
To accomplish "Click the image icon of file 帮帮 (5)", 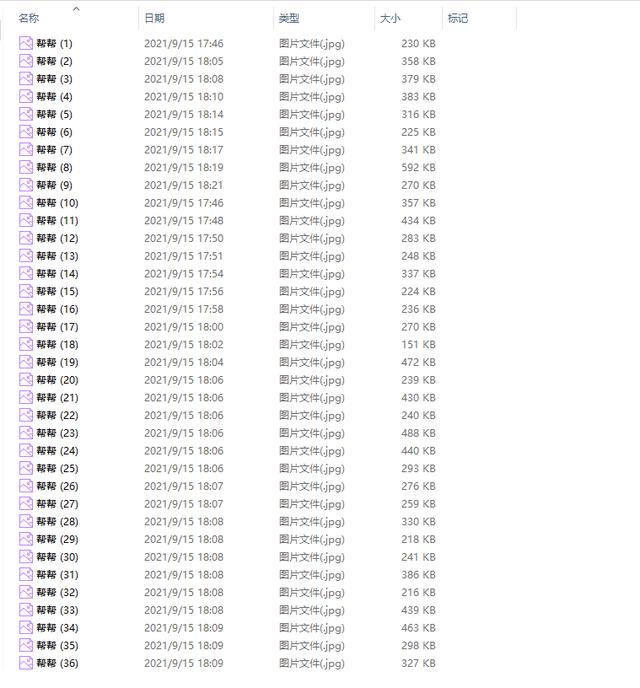I will (x=26, y=114).
